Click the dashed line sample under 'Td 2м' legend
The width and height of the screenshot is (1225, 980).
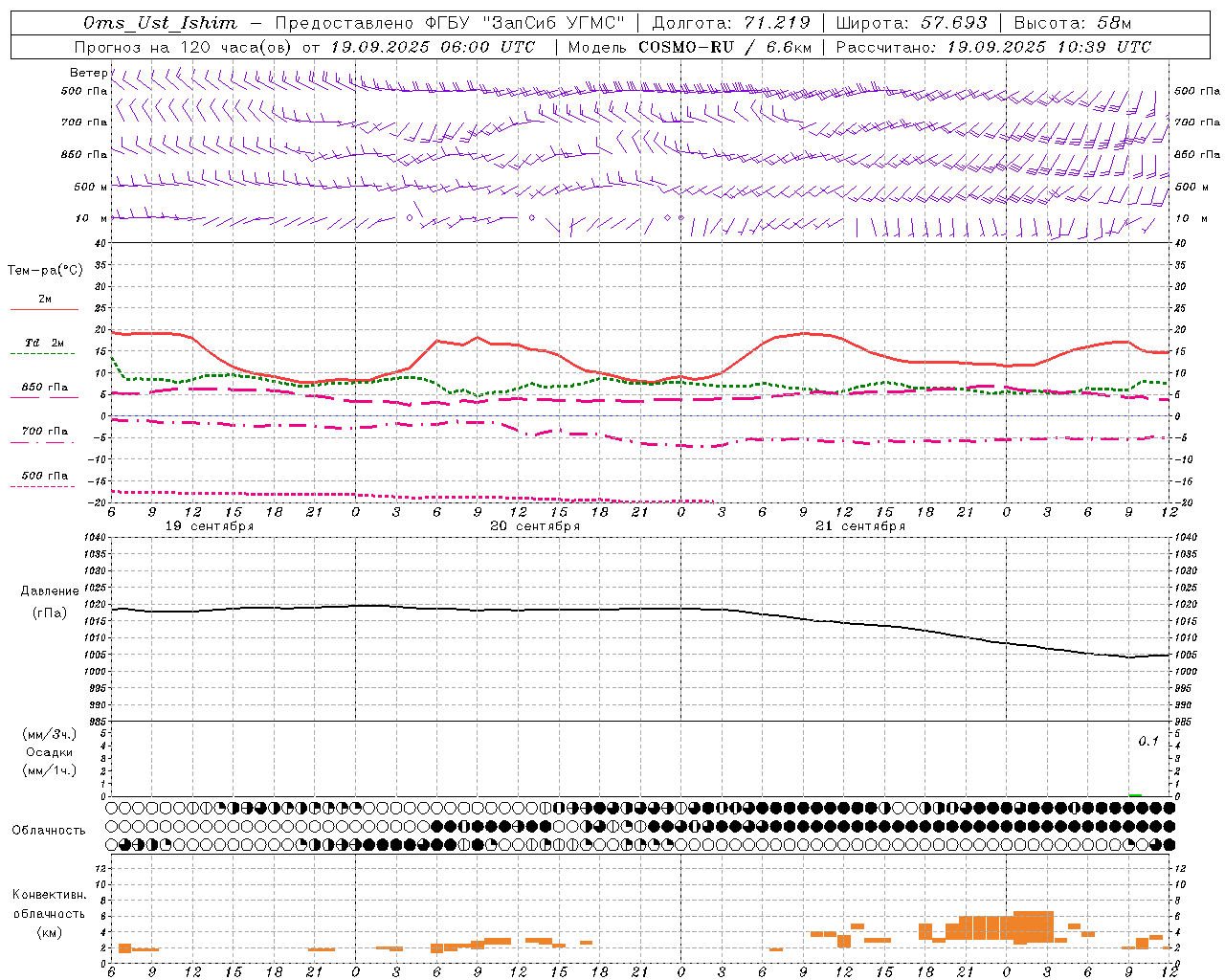click(x=42, y=354)
